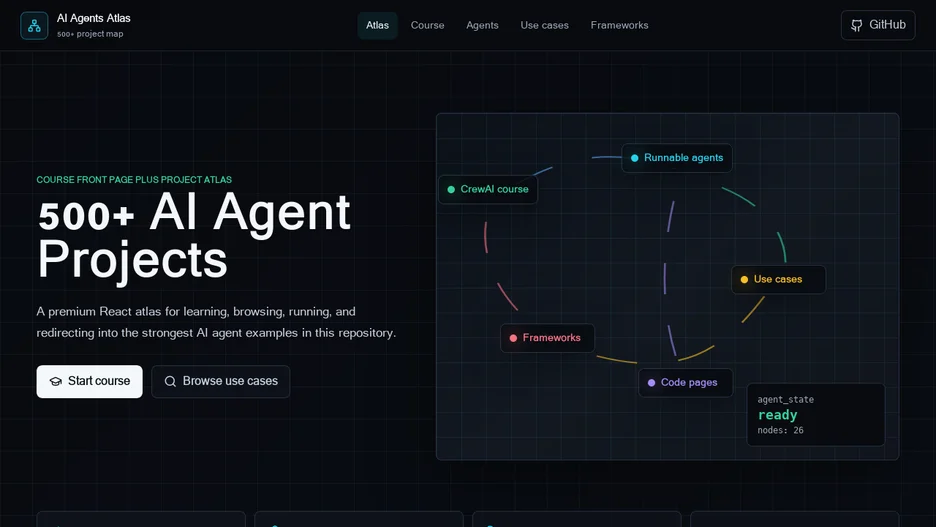Click the AI Agents Atlas title

click(94, 19)
